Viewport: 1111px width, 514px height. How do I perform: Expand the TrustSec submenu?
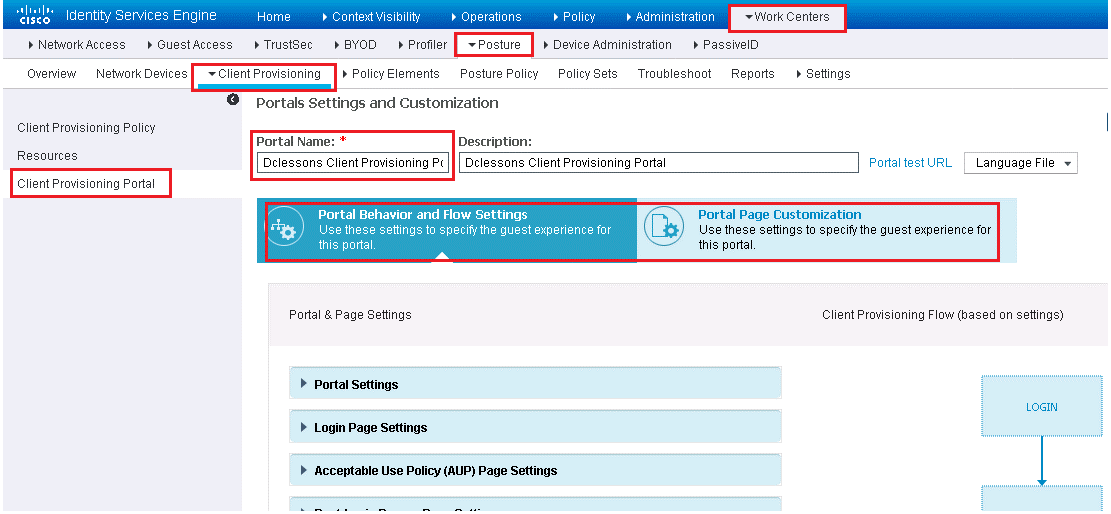coord(283,45)
